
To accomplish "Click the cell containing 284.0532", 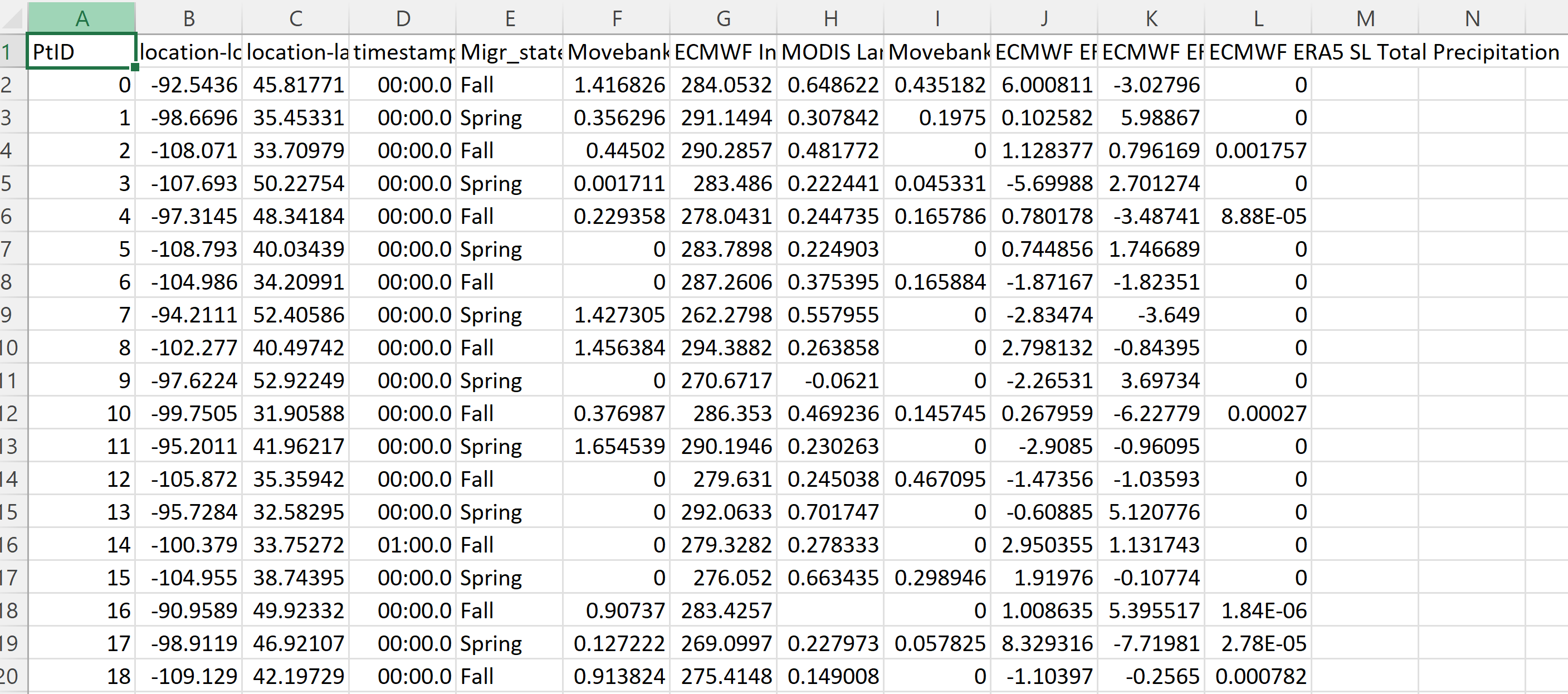I will (x=724, y=85).
